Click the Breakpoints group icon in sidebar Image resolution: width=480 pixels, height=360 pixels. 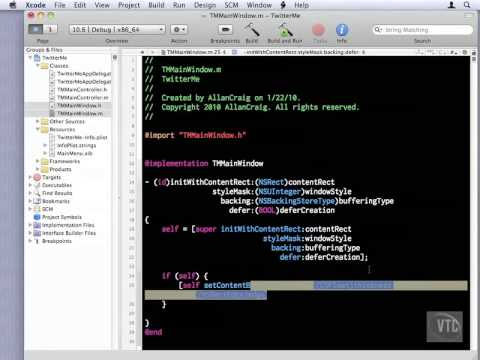click(x=37, y=241)
